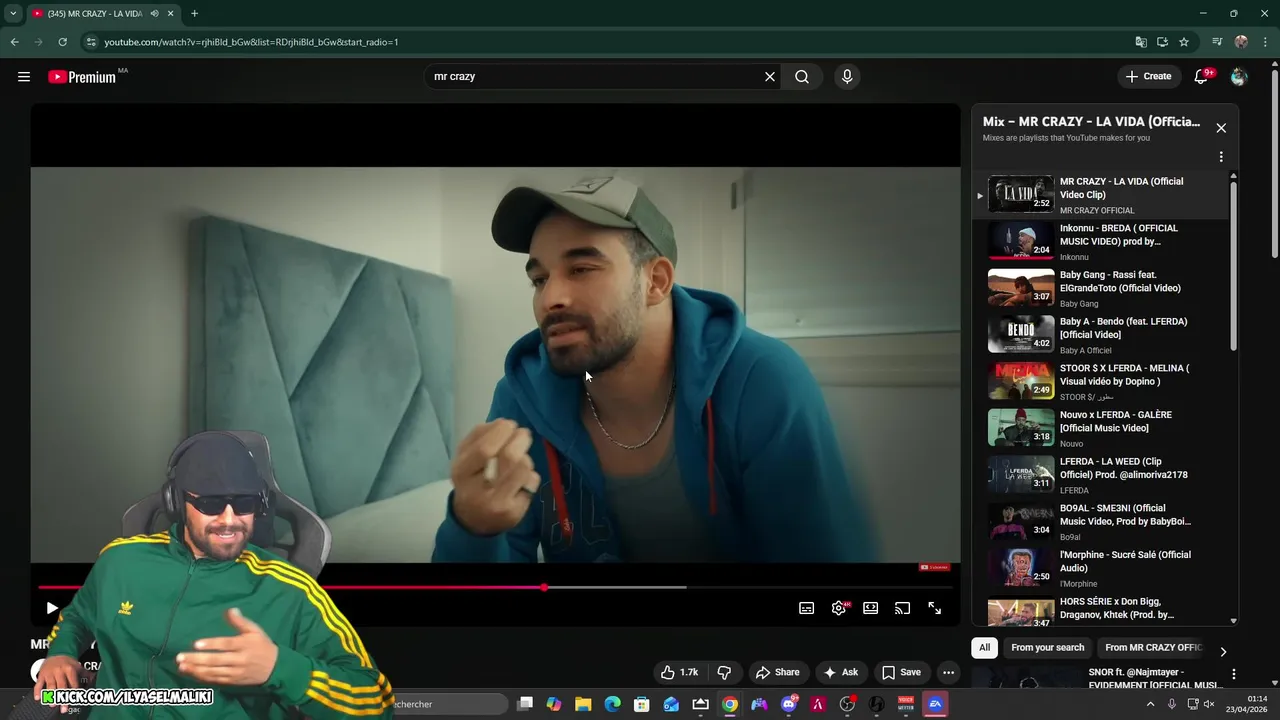The image size is (1280, 720).
Task: Open Microsoft Edge from the taskbar
Action: click(x=612, y=704)
